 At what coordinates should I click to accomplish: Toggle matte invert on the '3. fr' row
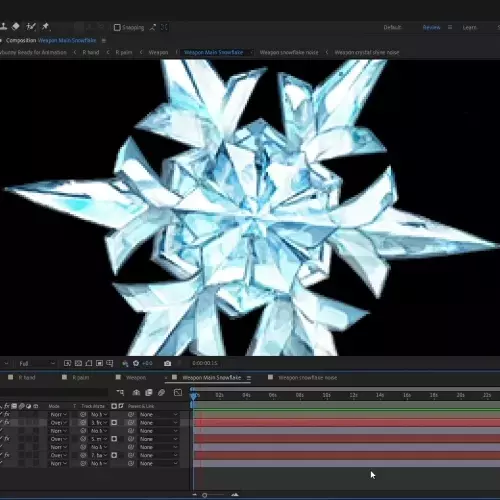click(114, 422)
